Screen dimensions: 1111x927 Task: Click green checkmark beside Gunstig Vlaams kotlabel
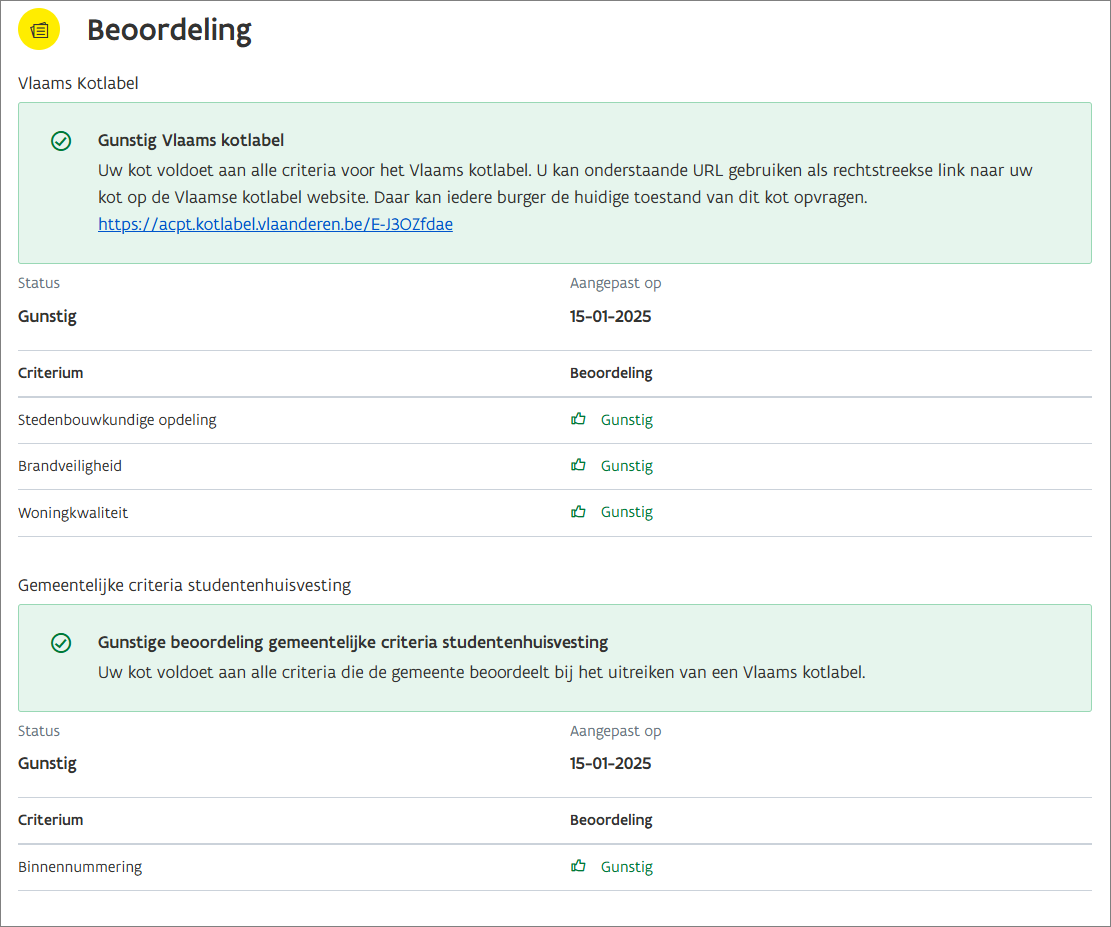(61, 141)
